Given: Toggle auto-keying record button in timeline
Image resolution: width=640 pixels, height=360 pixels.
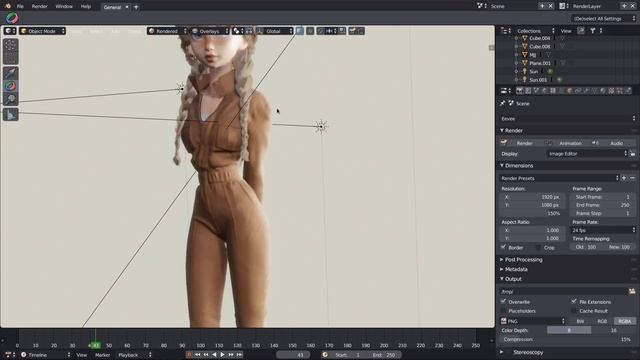Looking at the screenshot, I should coord(189,355).
